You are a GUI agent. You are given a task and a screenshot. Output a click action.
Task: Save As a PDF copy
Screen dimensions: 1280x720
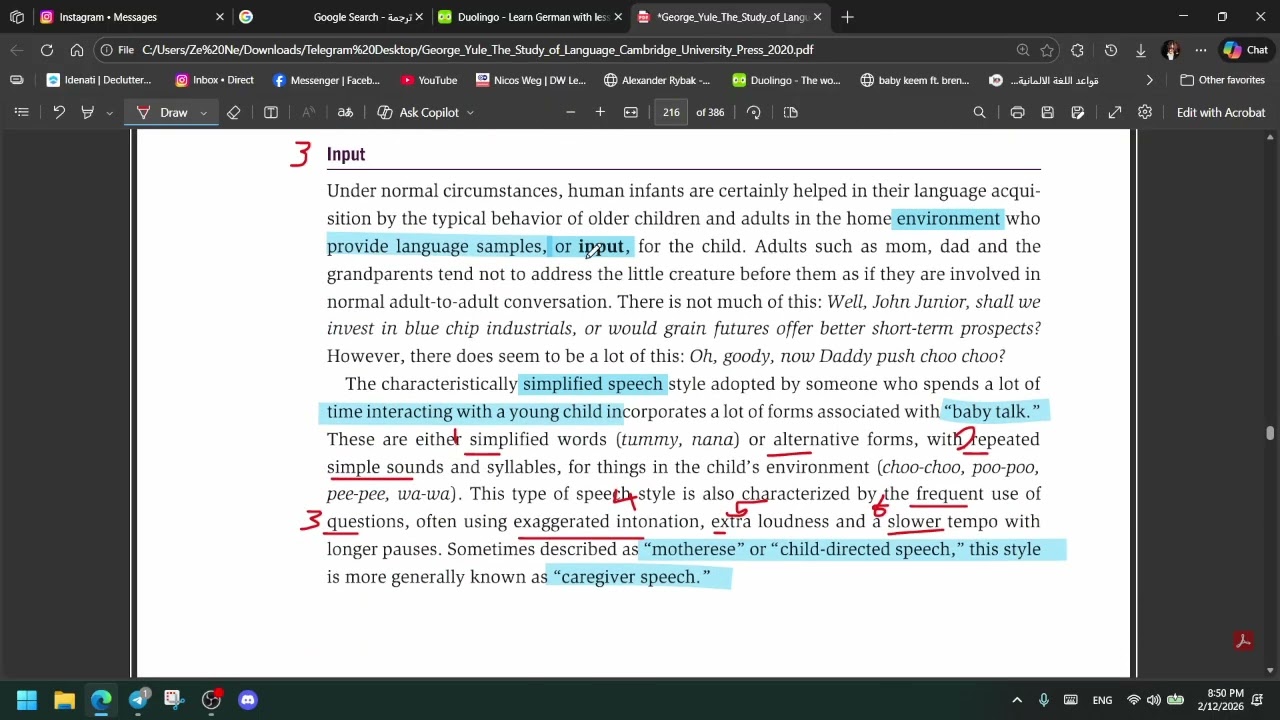click(1077, 112)
